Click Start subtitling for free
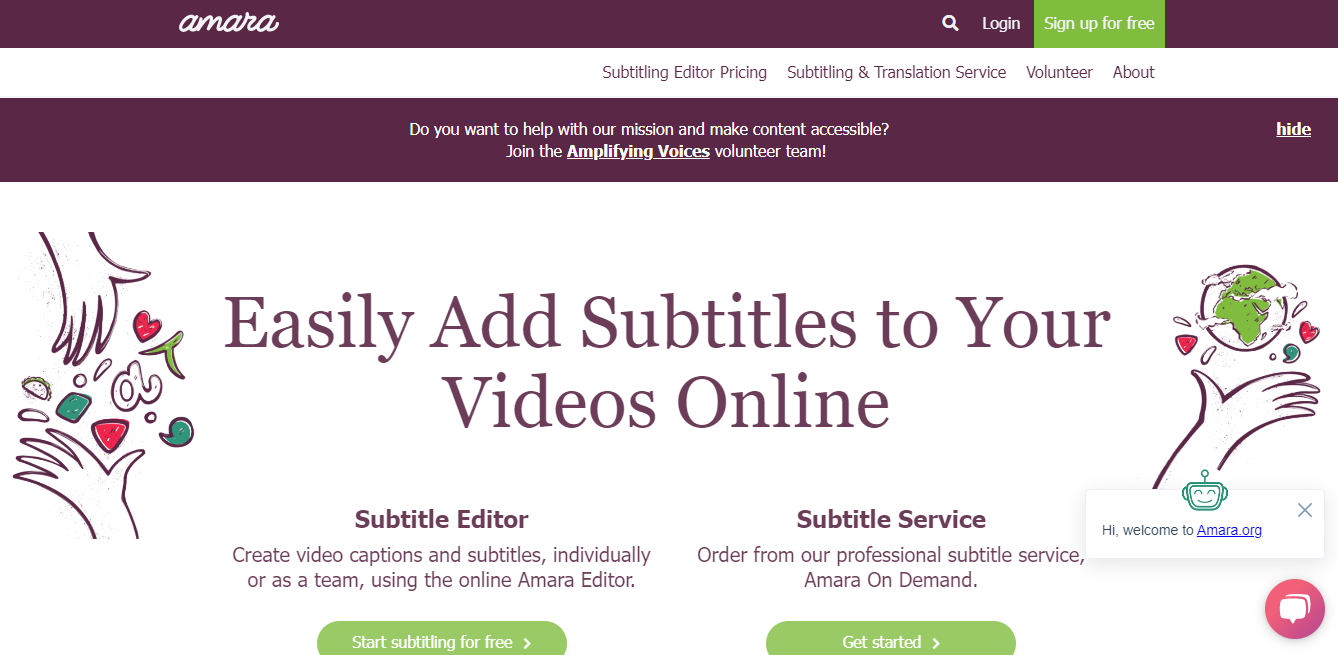Image resolution: width=1338 pixels, height=655 pixels. (442, 641)
